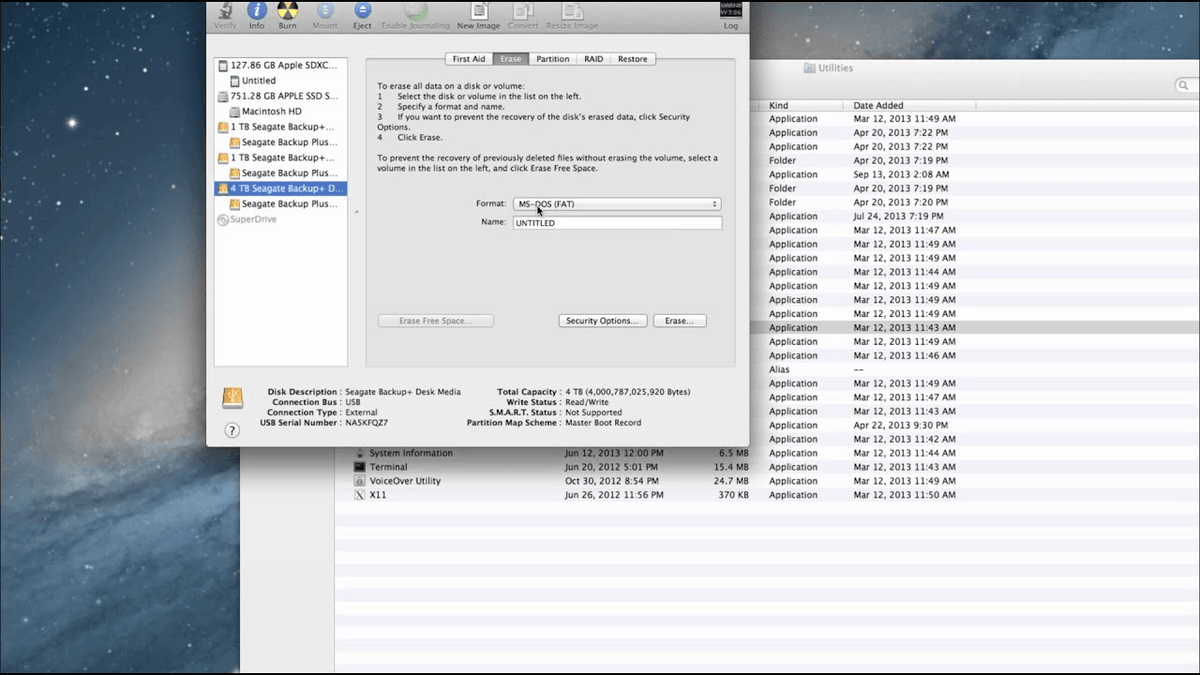Open the First Aid tab
Viewport: 1200px width, 675px height.
pos(468,58)
